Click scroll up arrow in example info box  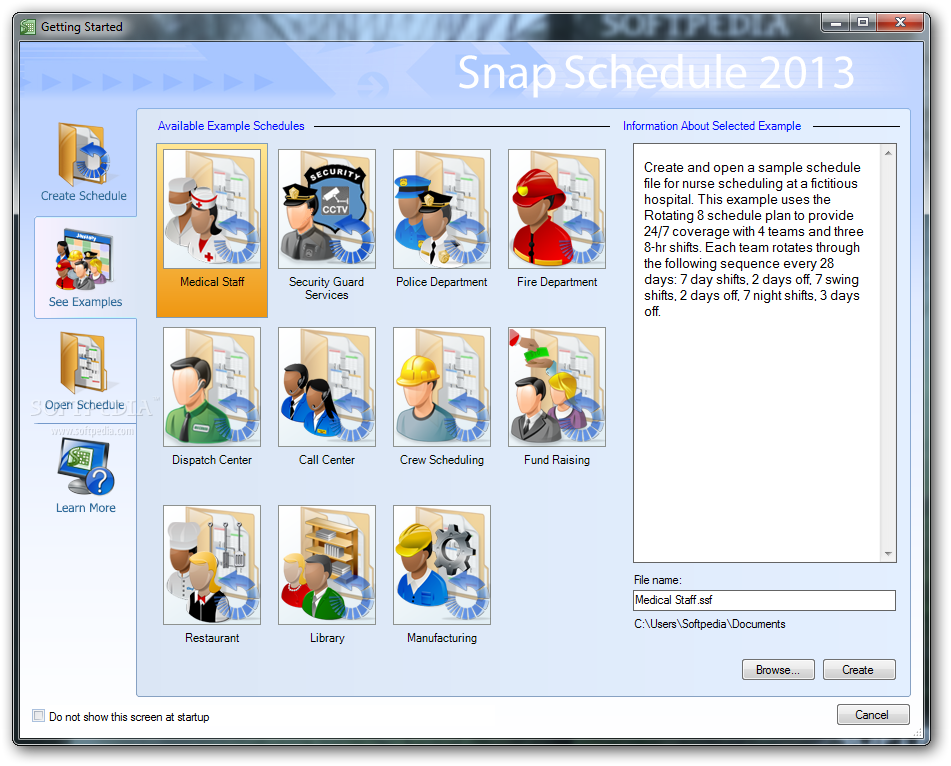tap(888, 153)
